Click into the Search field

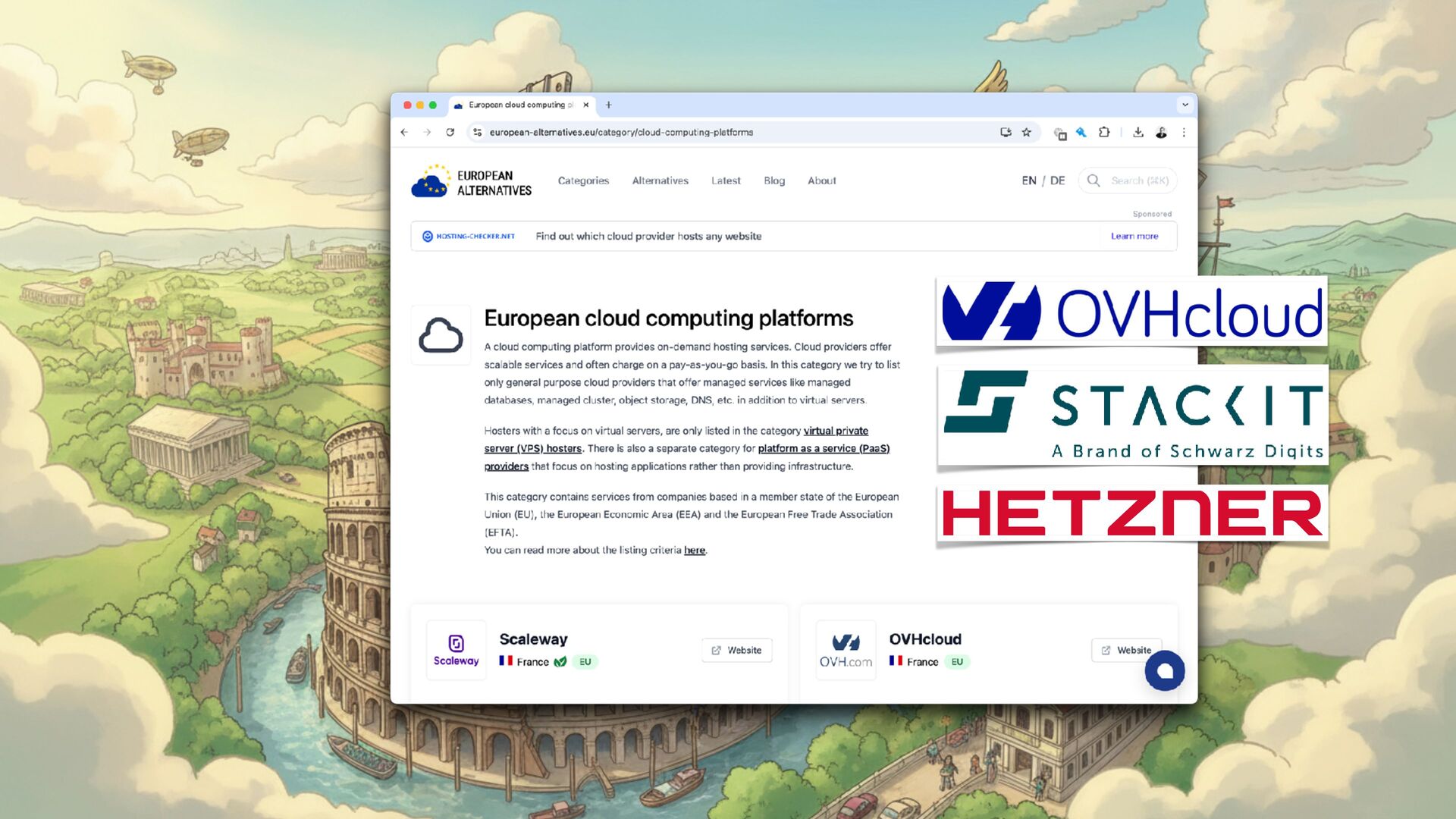pos(1138,180)
